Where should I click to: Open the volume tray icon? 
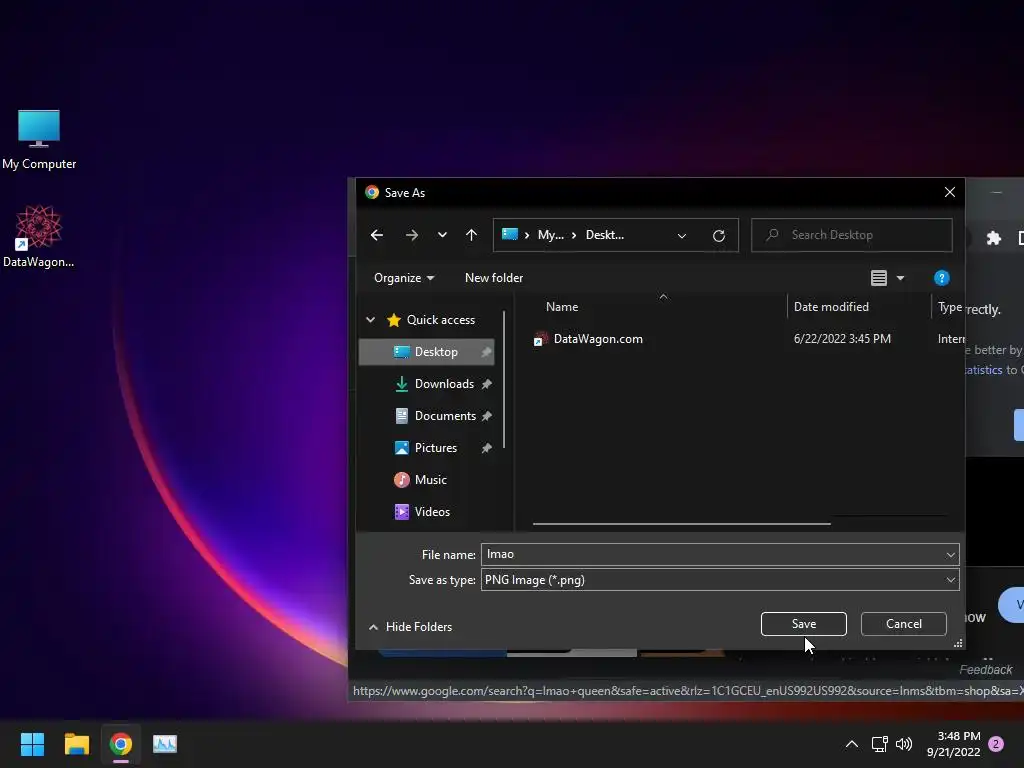tap(904, 744)
